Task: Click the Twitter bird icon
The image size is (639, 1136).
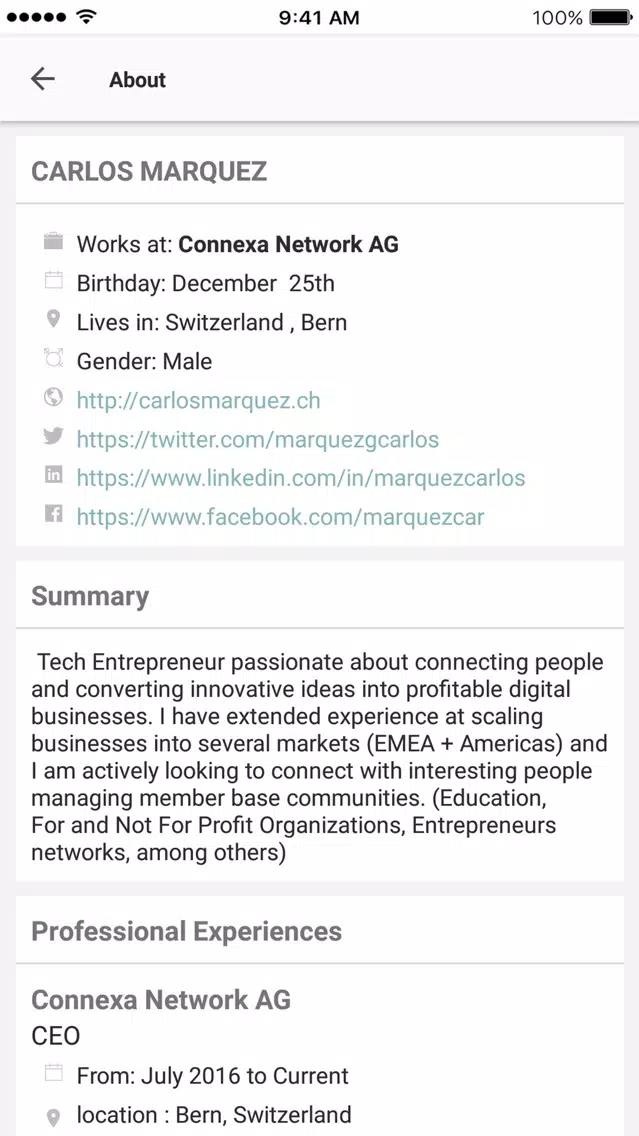Action: (x=54, y=436)
